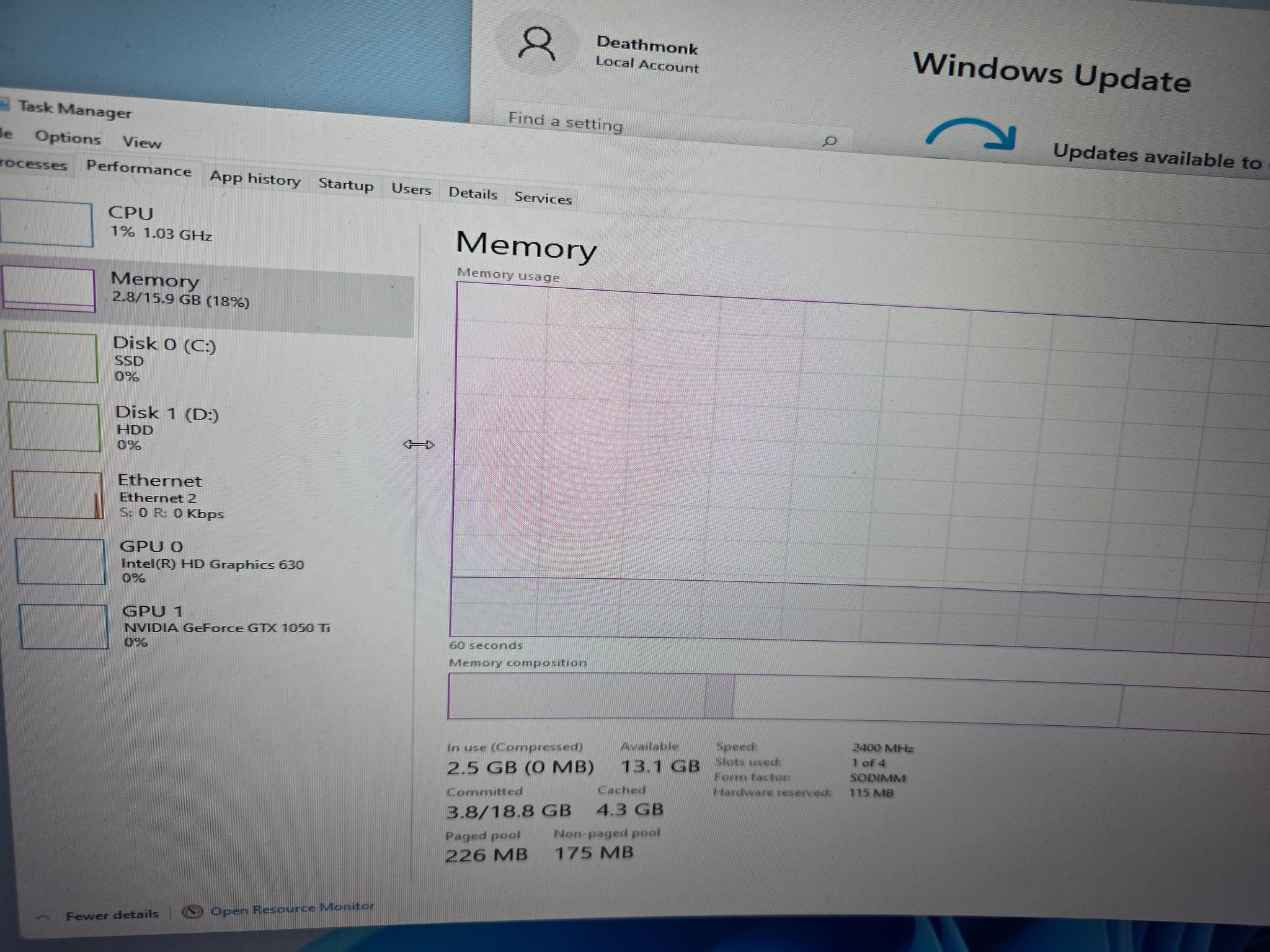Click the Deathmonk account name in Settings

click(x=647, y=45)
